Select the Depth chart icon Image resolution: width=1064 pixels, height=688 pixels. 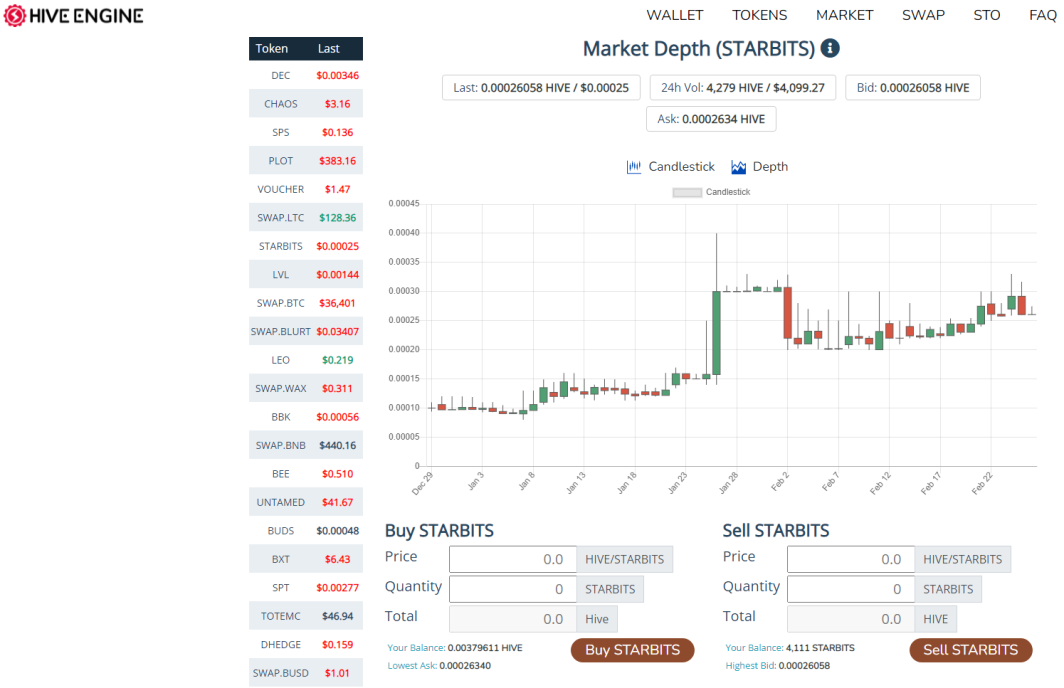coord(738,167)
